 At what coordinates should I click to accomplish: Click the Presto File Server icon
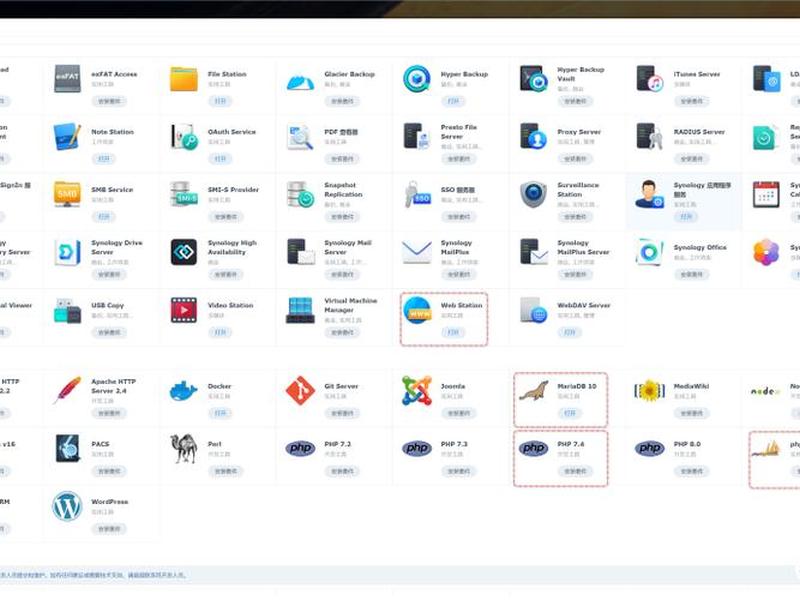[417, 136]
